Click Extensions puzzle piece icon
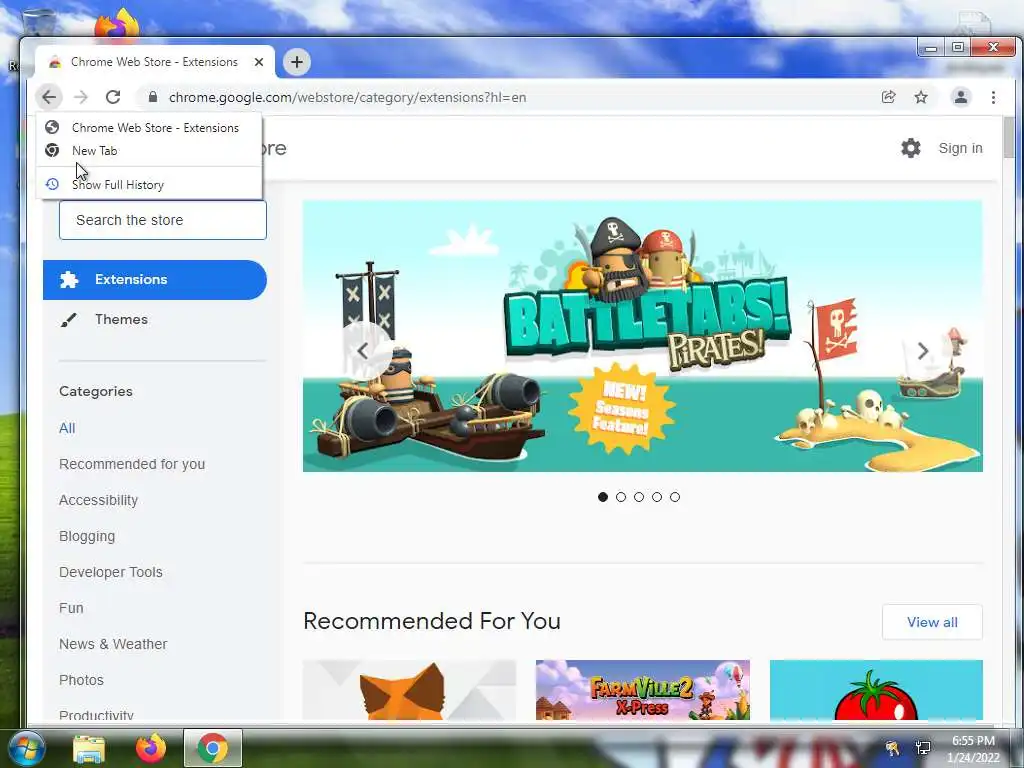The width and height of the screenshot is (1024, 768). [x=69, y=280]
